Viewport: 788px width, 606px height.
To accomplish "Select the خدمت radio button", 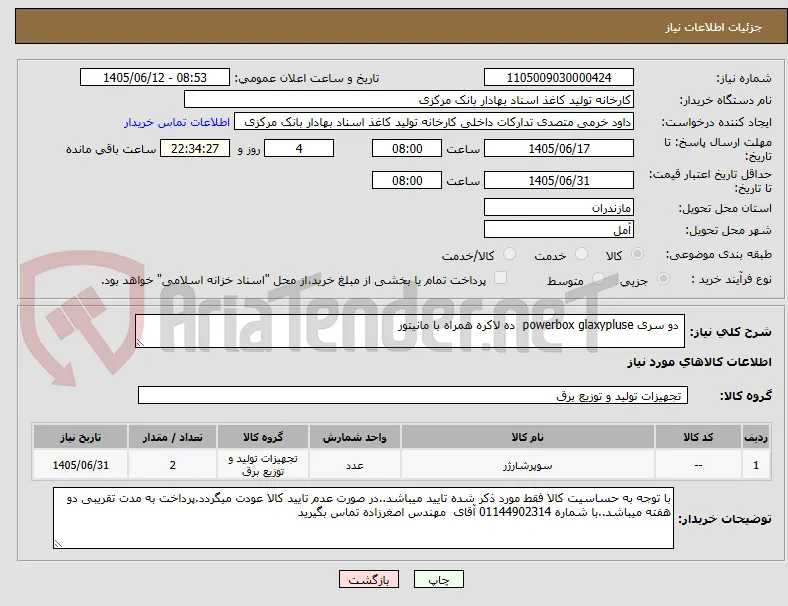I will point(581,254).
